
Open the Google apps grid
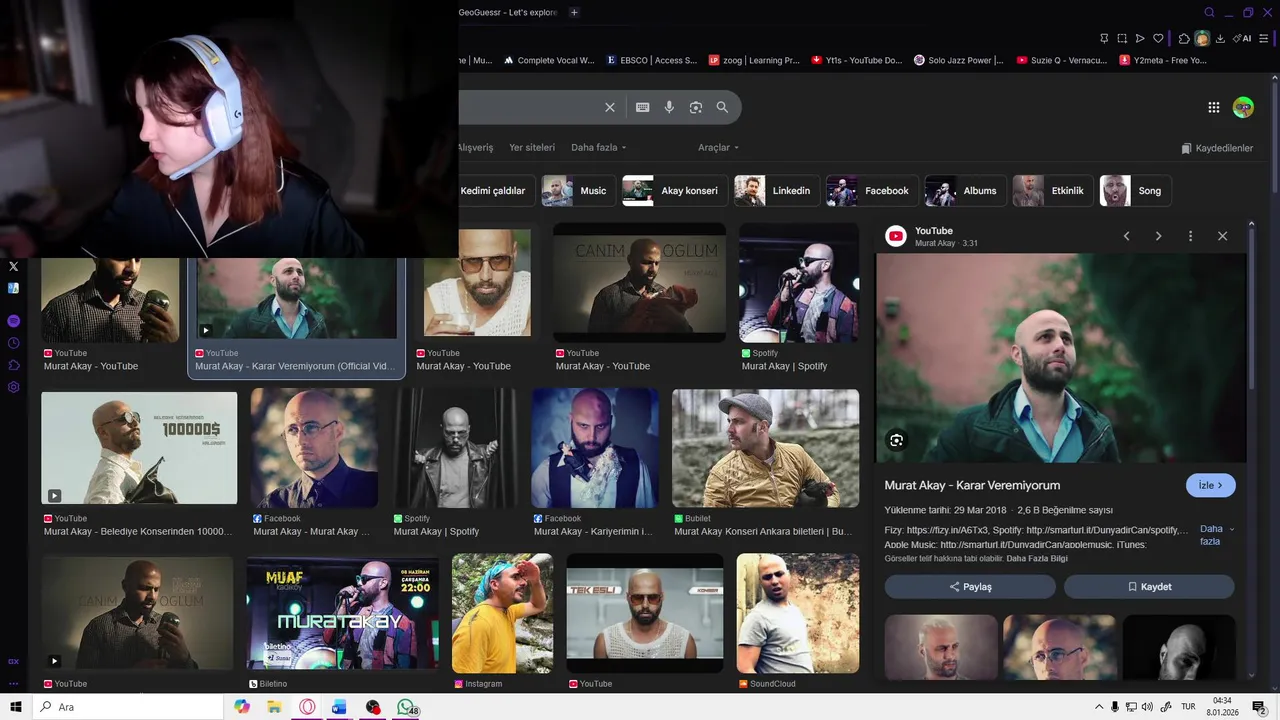click(1214, 107)
